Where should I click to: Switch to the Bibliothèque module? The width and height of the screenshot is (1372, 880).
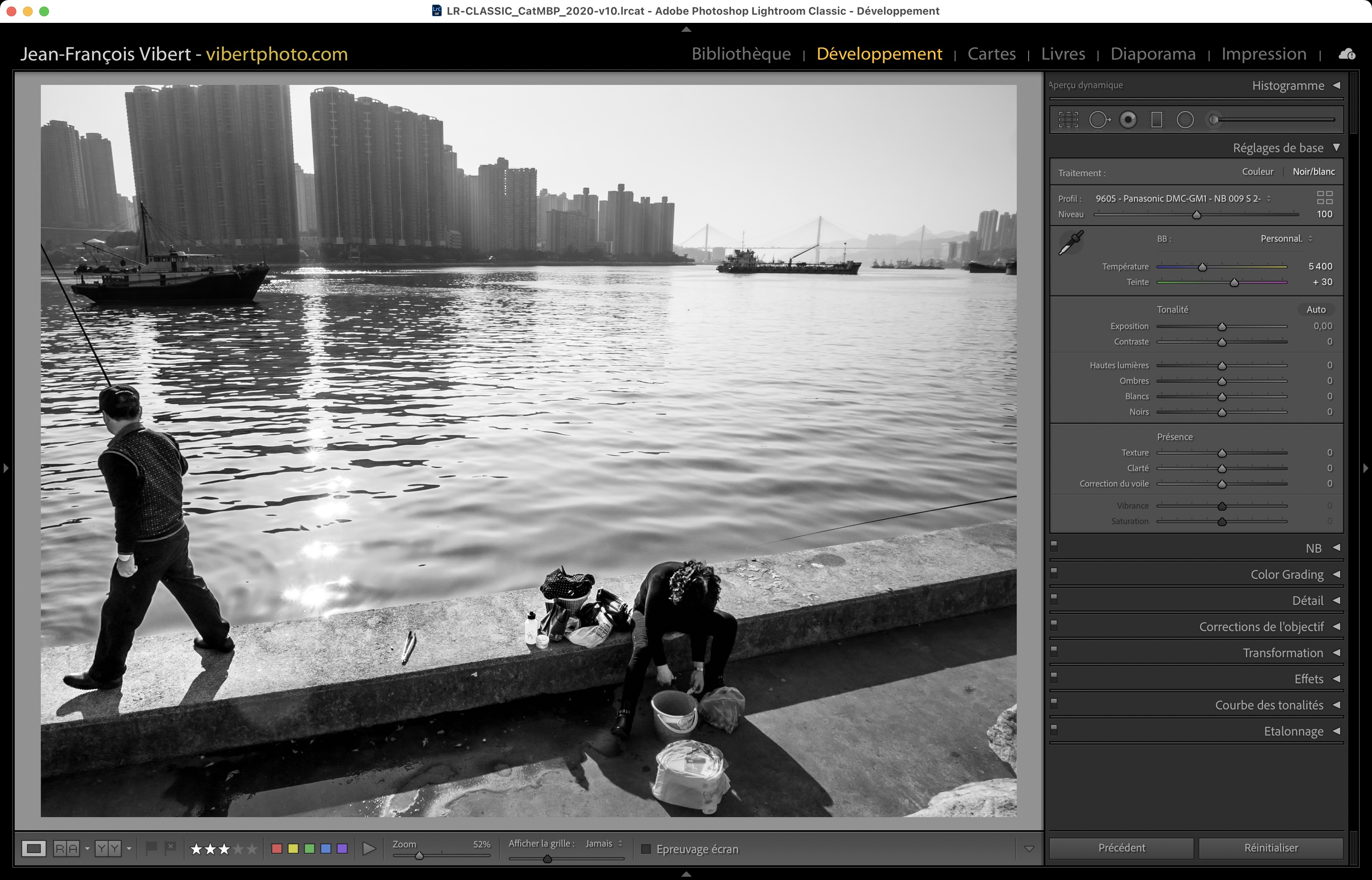click(741, 54)
